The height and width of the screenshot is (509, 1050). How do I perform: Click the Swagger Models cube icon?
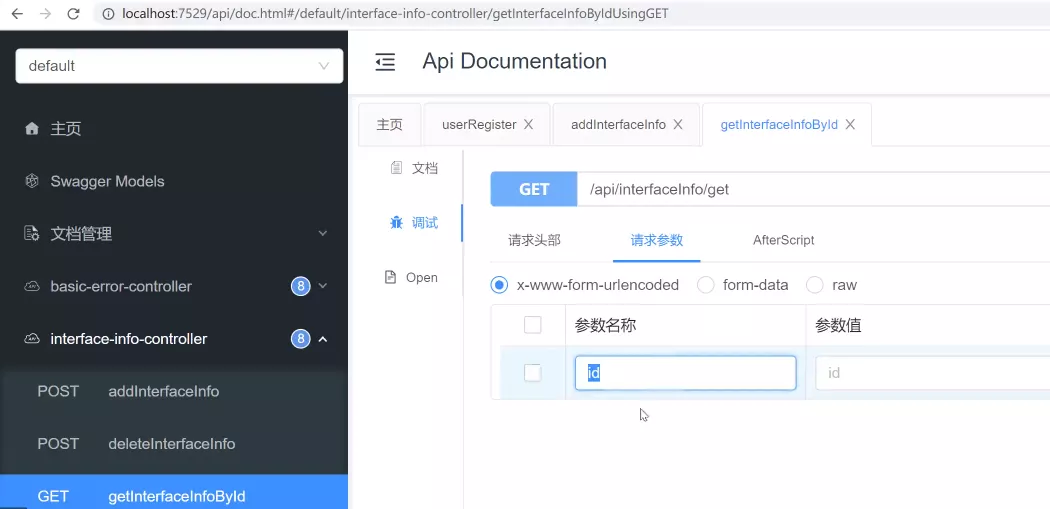[31, 181]
